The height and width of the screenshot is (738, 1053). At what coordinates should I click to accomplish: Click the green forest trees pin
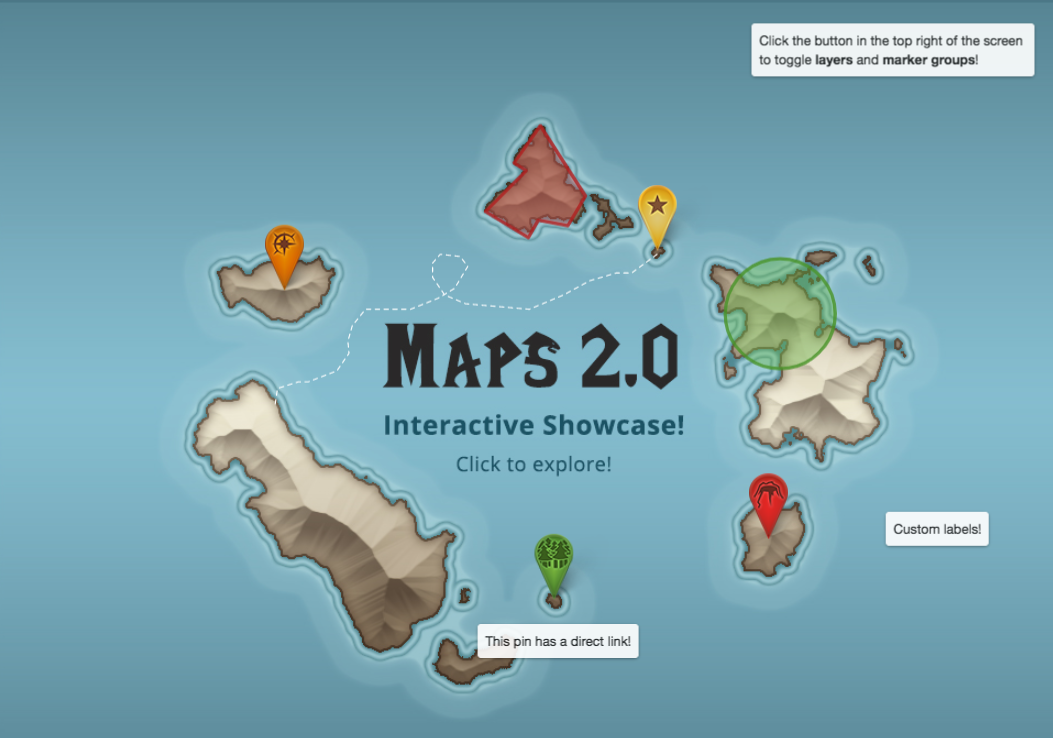553,554
